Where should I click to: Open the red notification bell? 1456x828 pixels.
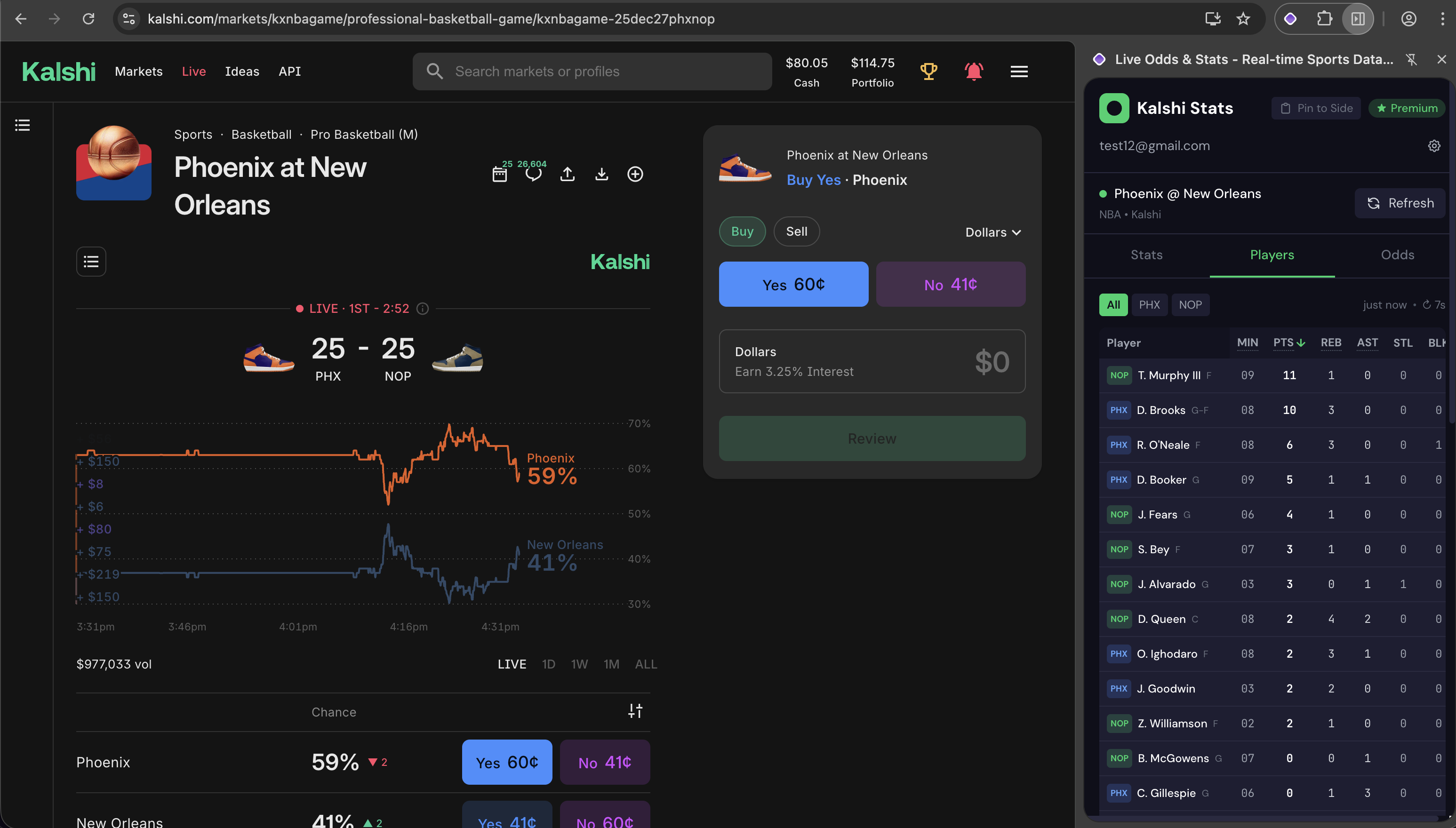(973, 71)
